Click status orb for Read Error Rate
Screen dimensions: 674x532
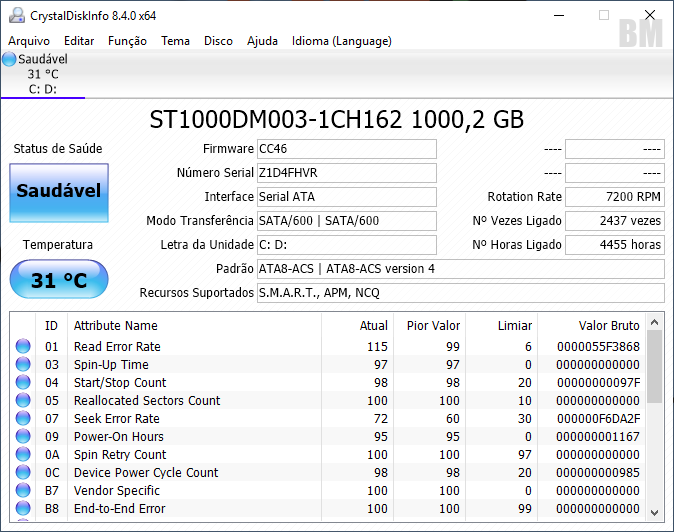[23, 346]
